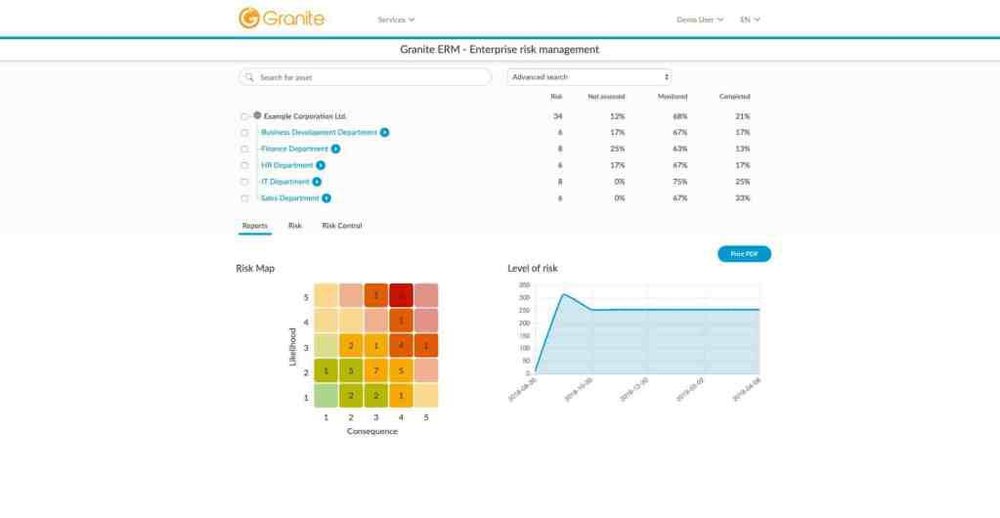Image resolution: width=1000 pixels, height=518 pixels.
Task: Click arrow icon next to Finance Department
Action: tap(335, 149)
